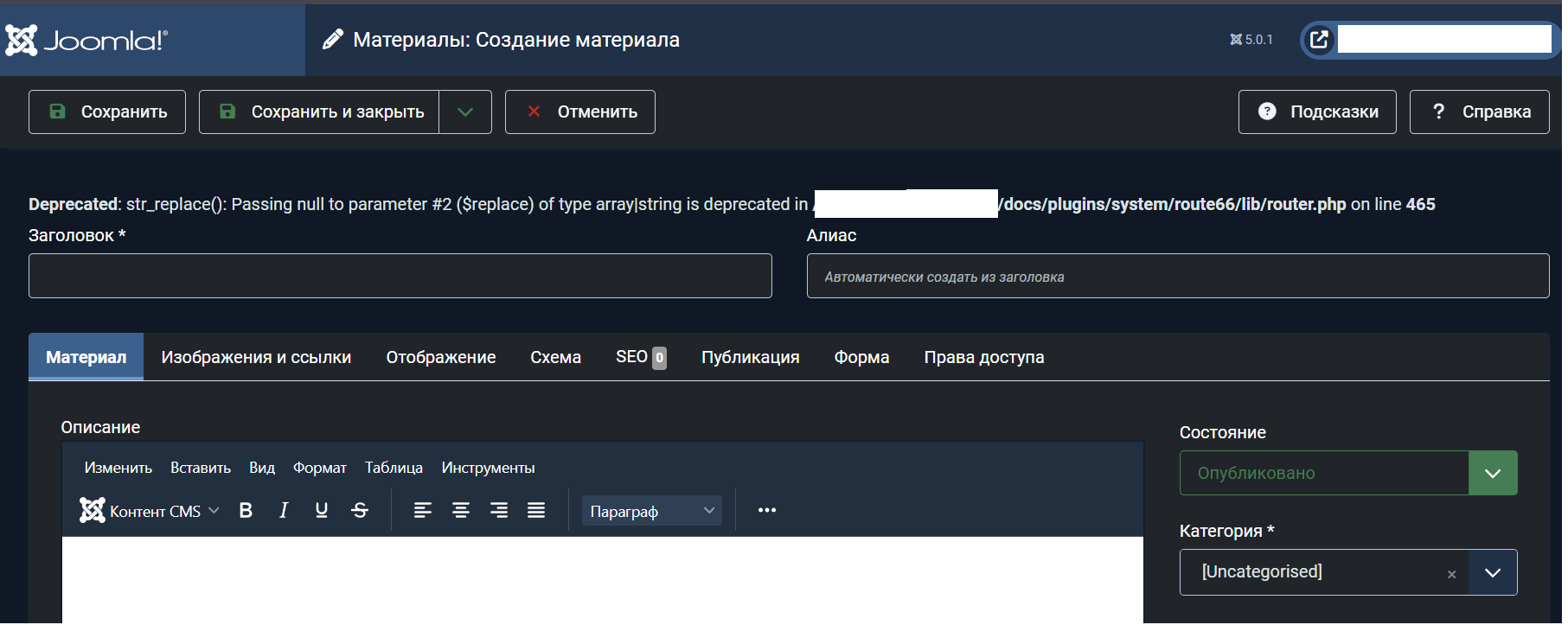Focus the Алиас alias input field
1568x625 pixels.
point(1178,276)
